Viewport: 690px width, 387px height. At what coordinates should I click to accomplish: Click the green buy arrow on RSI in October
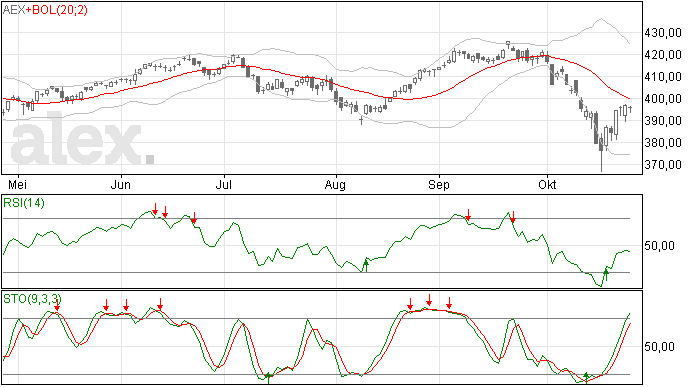tap(606, 275)
